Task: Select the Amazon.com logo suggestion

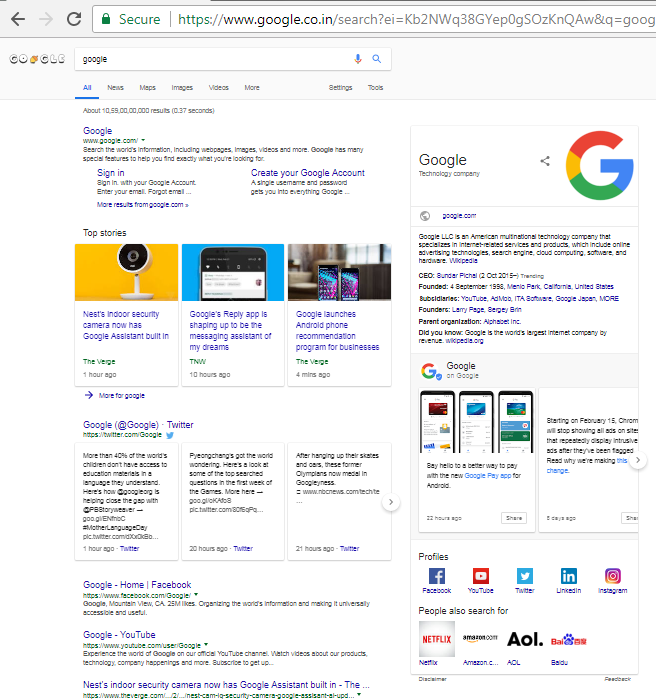Action: 480,639
